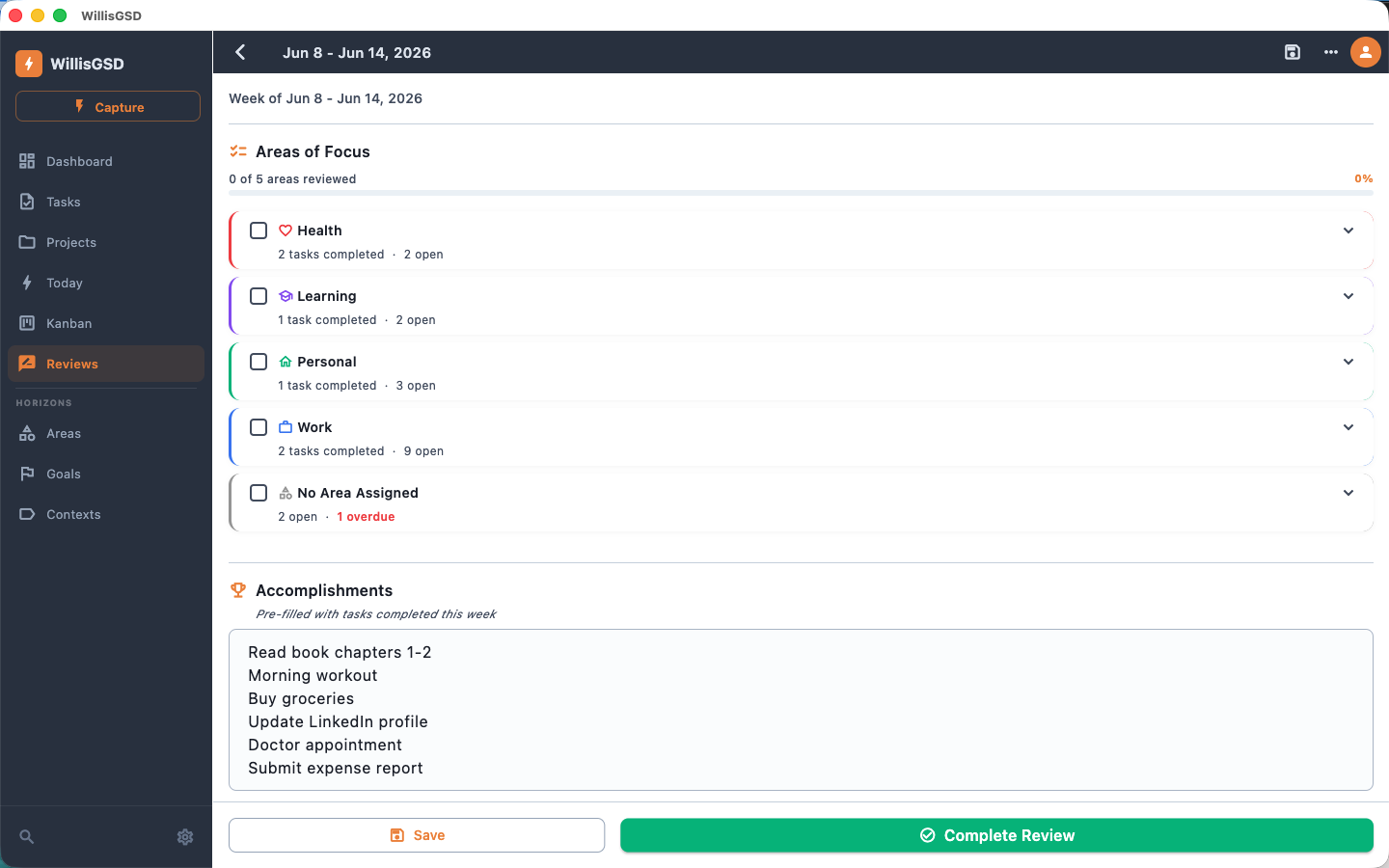The width and height of the screenshot is (1389, 868).
Task: Click the Areas of Focus checklist icon
Action: click(238, 151)
